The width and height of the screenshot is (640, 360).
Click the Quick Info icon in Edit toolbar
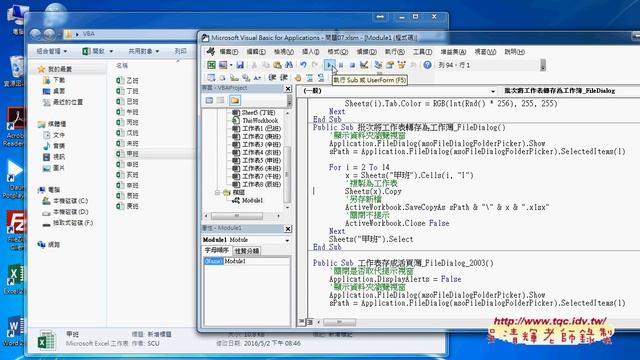click(222, 78)
